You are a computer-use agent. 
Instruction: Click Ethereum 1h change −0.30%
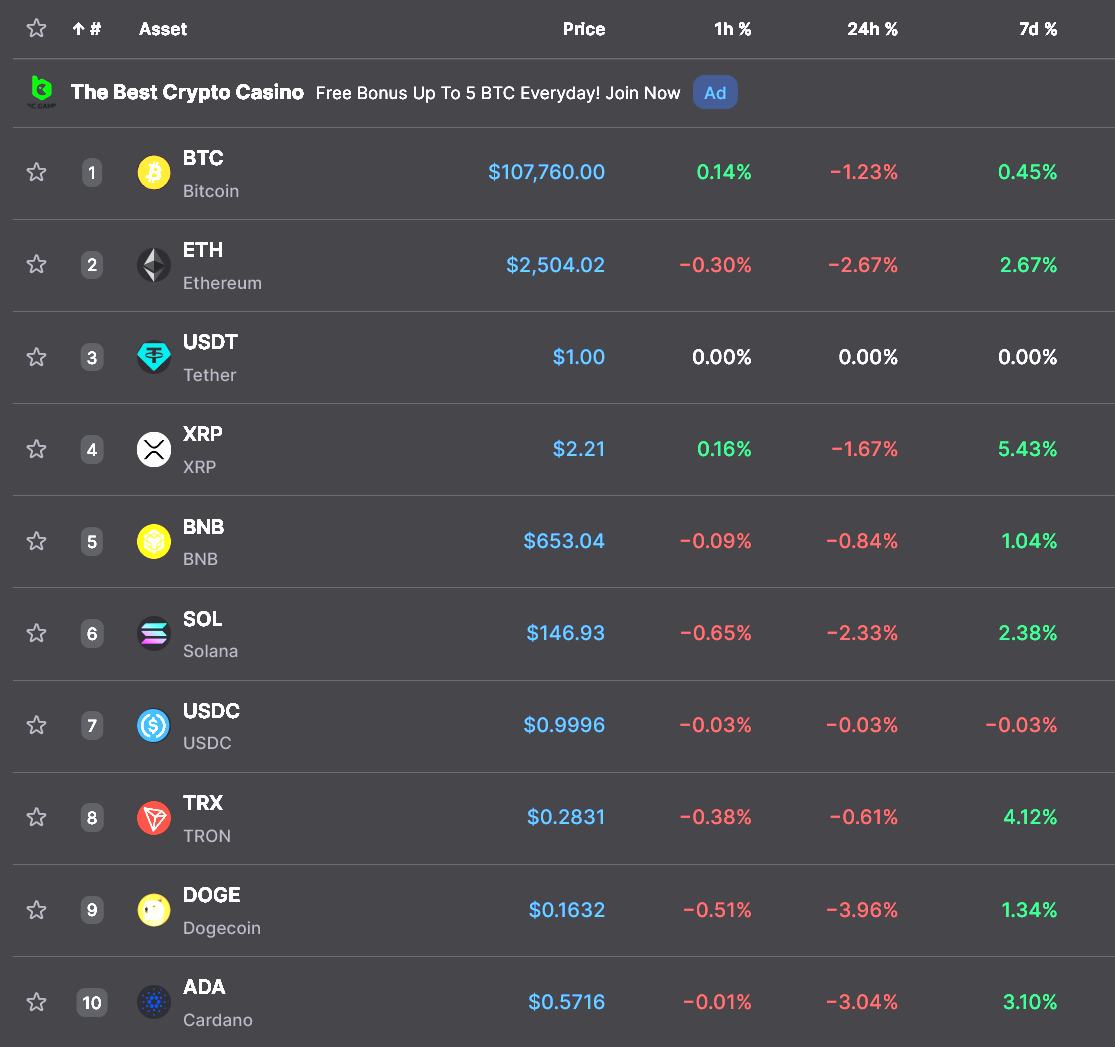715,265
